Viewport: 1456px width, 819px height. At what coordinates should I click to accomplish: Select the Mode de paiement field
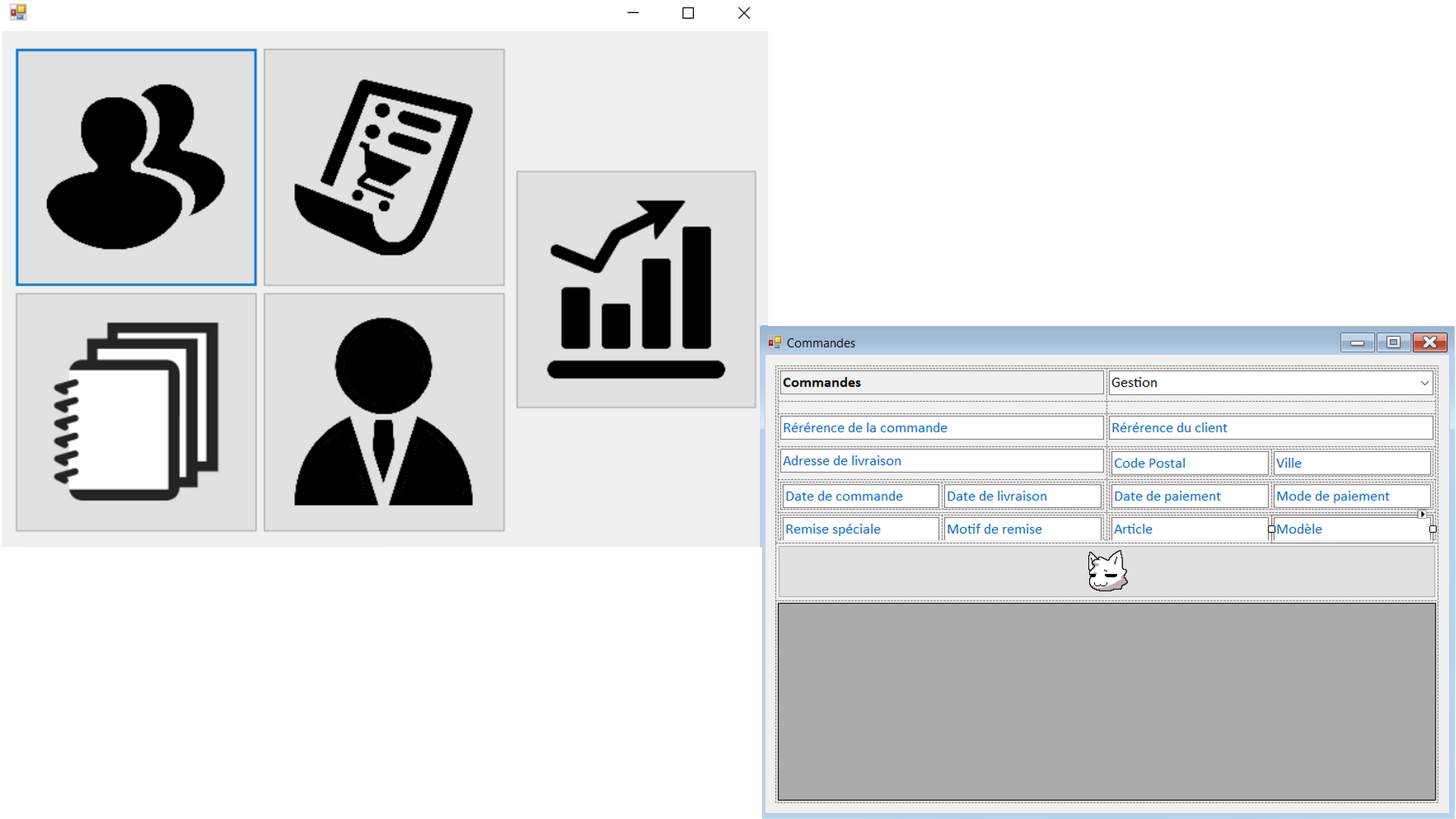tap(1351, 497)
